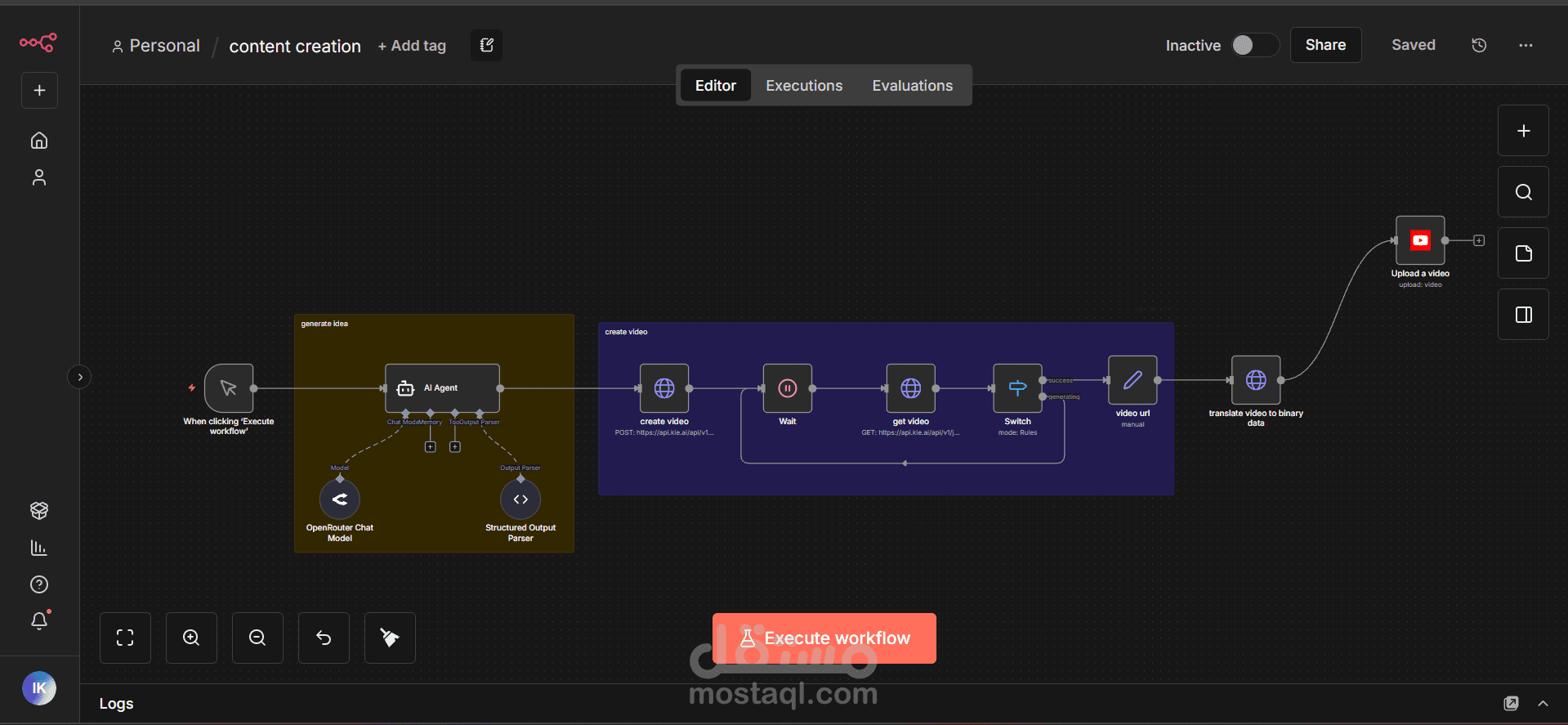This screenshot has height=725, width=1568.
Task: Add Memory sub-node plus under AI Agent
Action: tap(431, 447)
